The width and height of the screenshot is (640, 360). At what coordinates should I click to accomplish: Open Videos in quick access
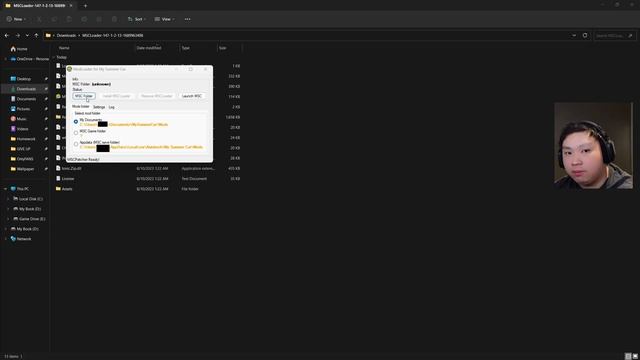[20, 129]
